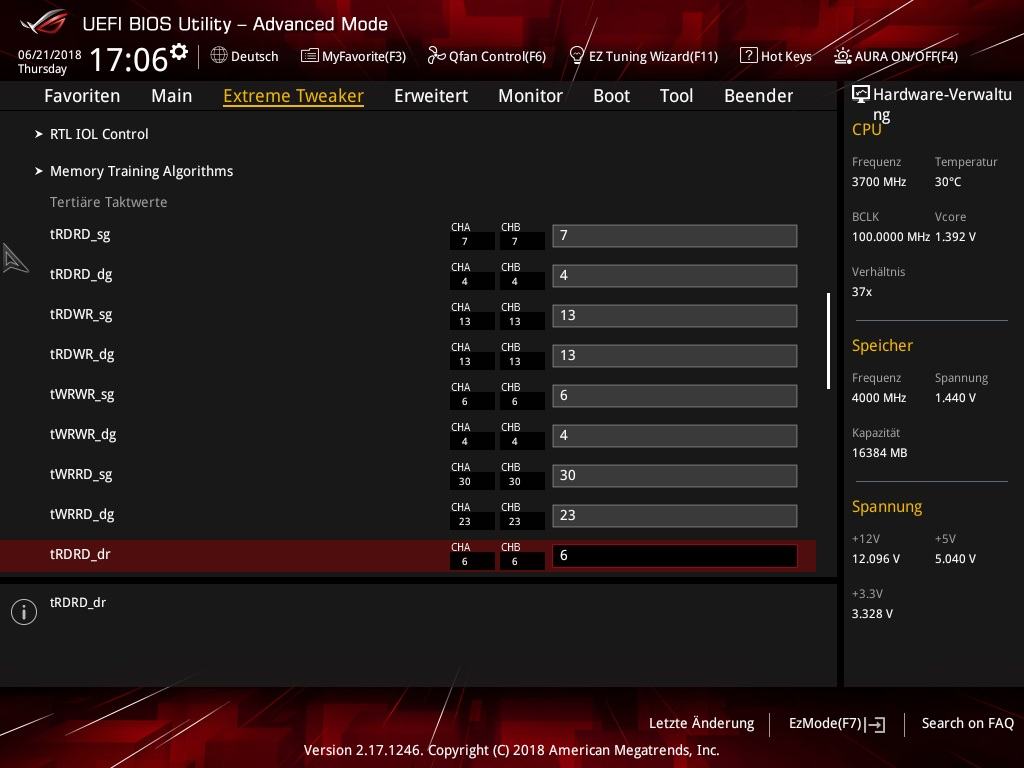Switch to the Monitor tab

[530, 96]
